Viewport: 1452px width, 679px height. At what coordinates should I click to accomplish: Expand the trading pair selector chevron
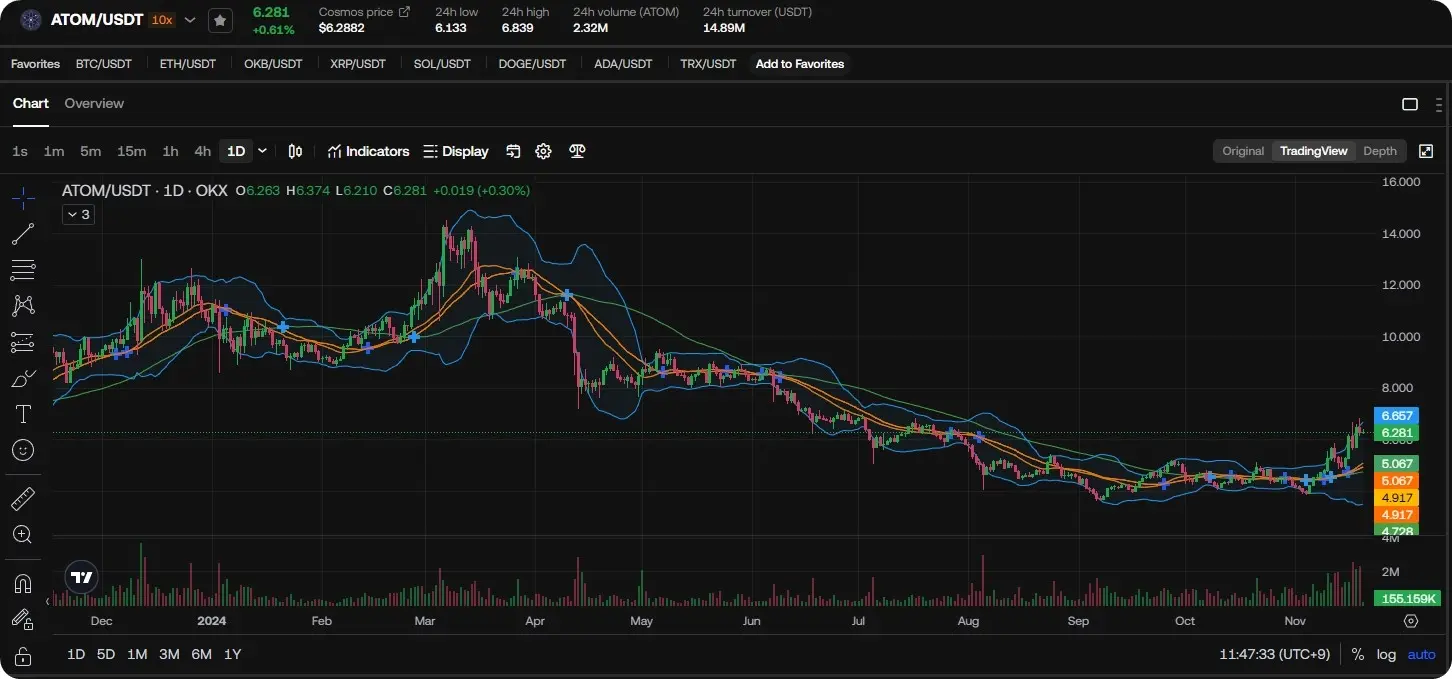190,20
